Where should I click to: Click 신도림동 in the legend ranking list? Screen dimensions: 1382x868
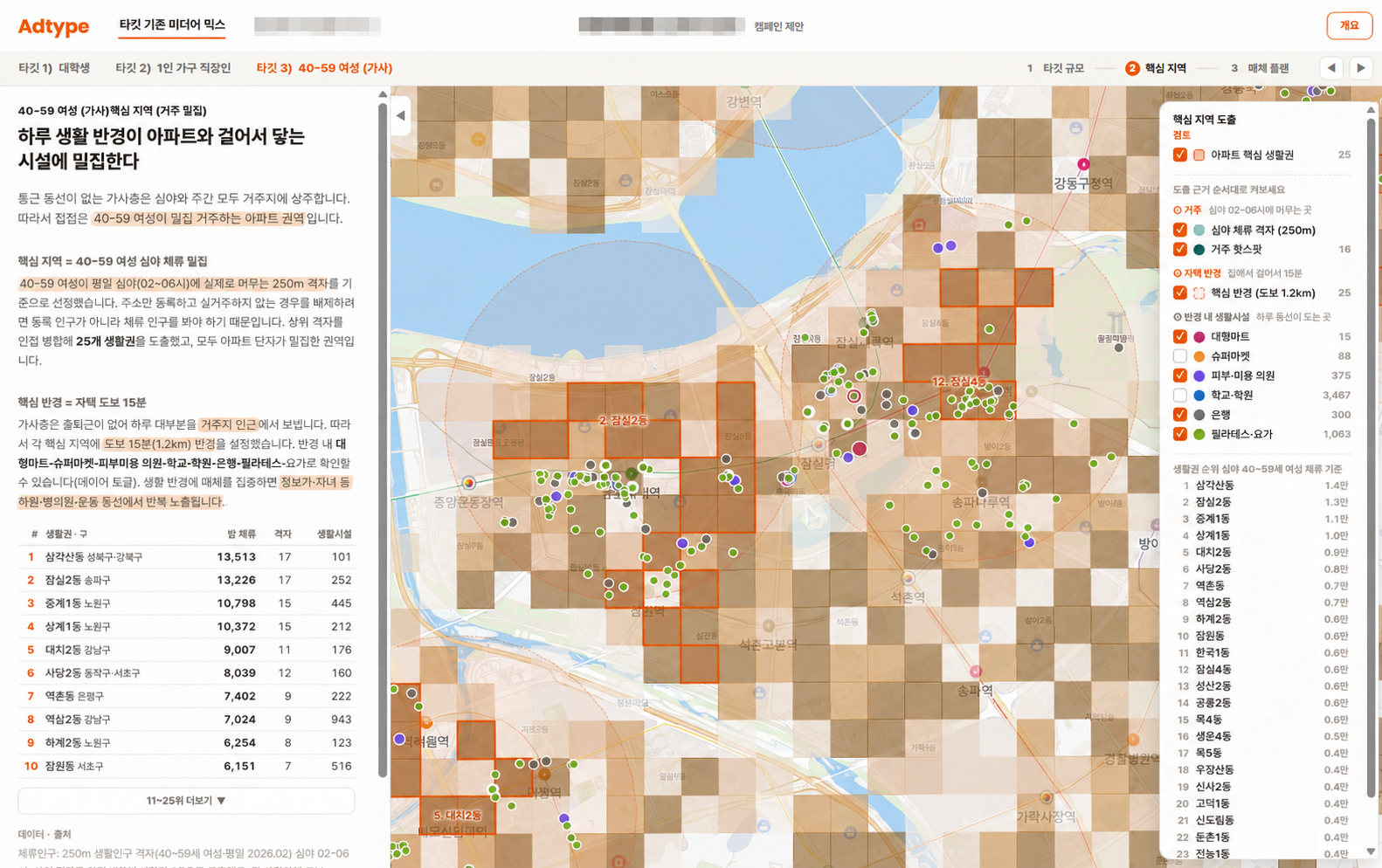pyautogui.click(x=1214, y=821)
